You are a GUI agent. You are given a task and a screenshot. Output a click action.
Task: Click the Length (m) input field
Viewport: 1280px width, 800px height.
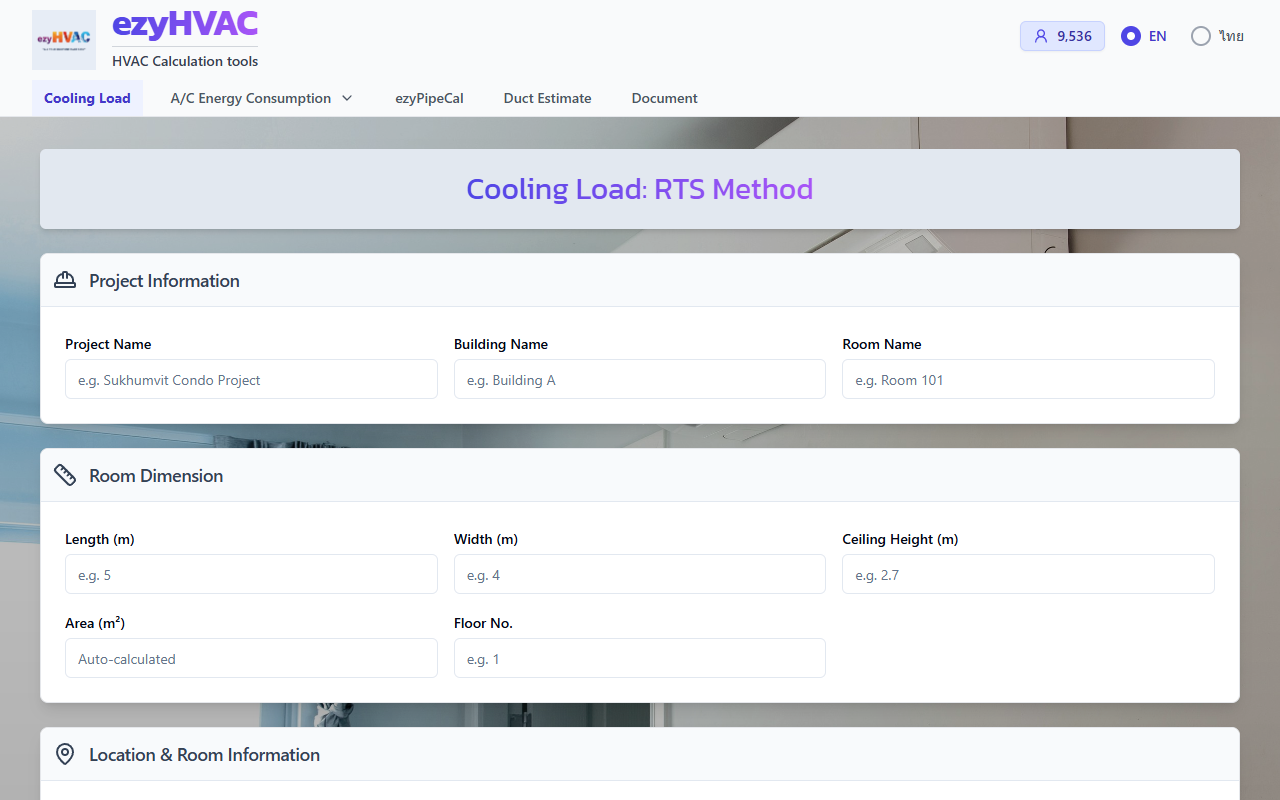pos(251,574)
